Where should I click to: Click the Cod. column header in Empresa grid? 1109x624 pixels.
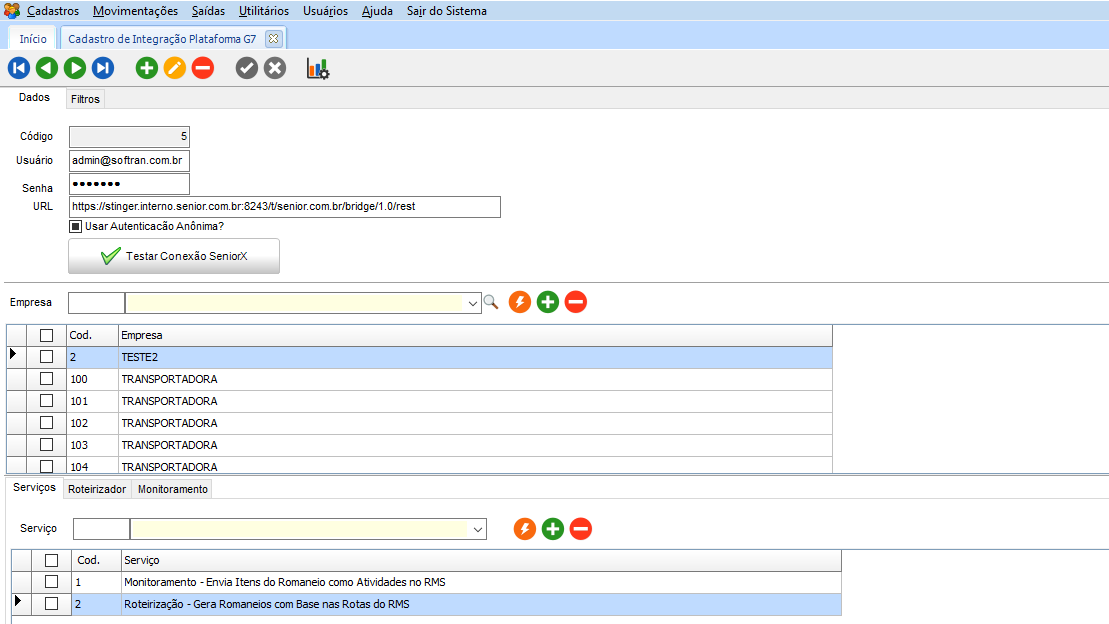[93, 335]
